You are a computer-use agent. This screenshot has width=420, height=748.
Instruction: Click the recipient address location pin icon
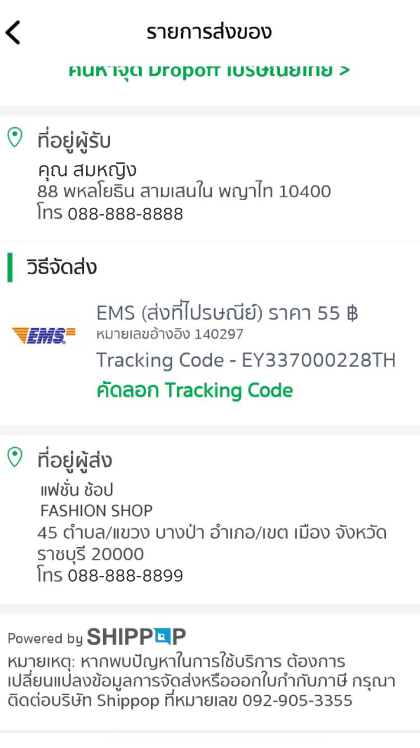point(15,137)
